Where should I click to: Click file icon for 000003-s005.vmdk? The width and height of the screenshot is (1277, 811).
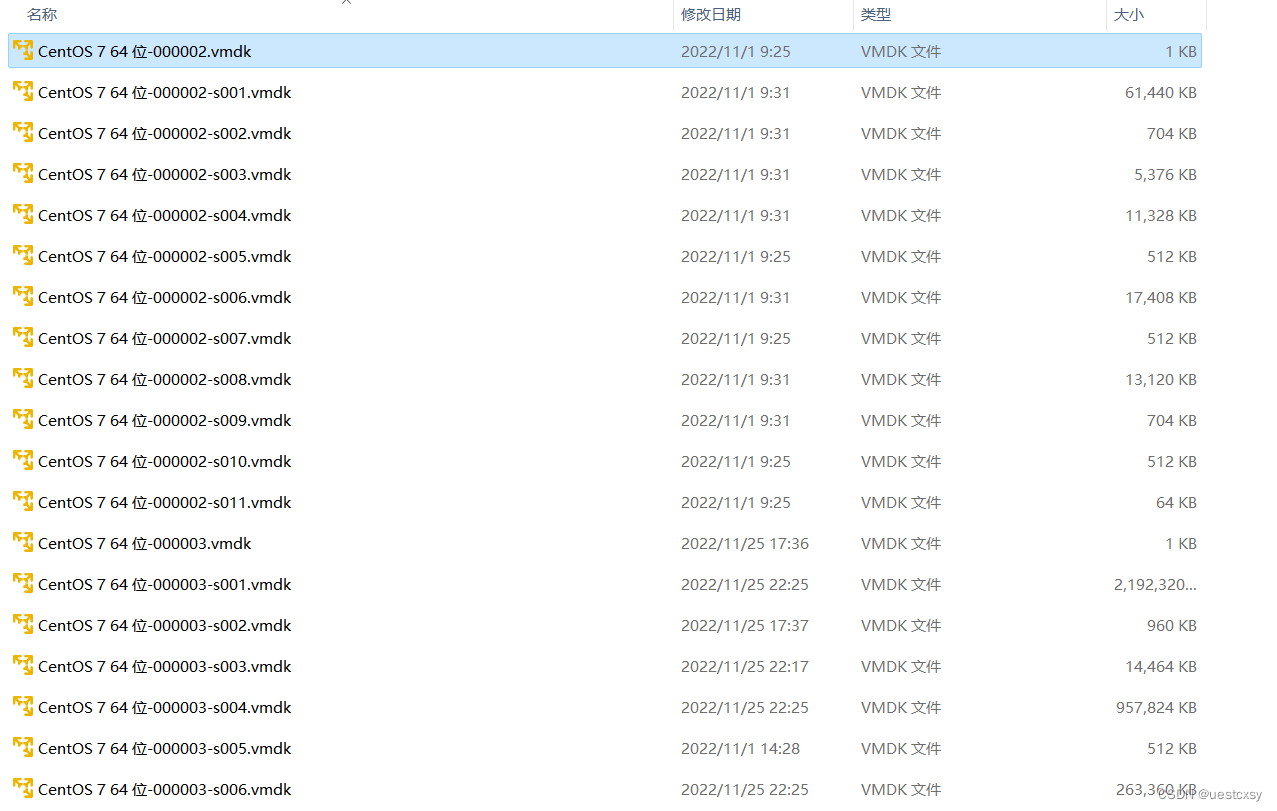23,747
